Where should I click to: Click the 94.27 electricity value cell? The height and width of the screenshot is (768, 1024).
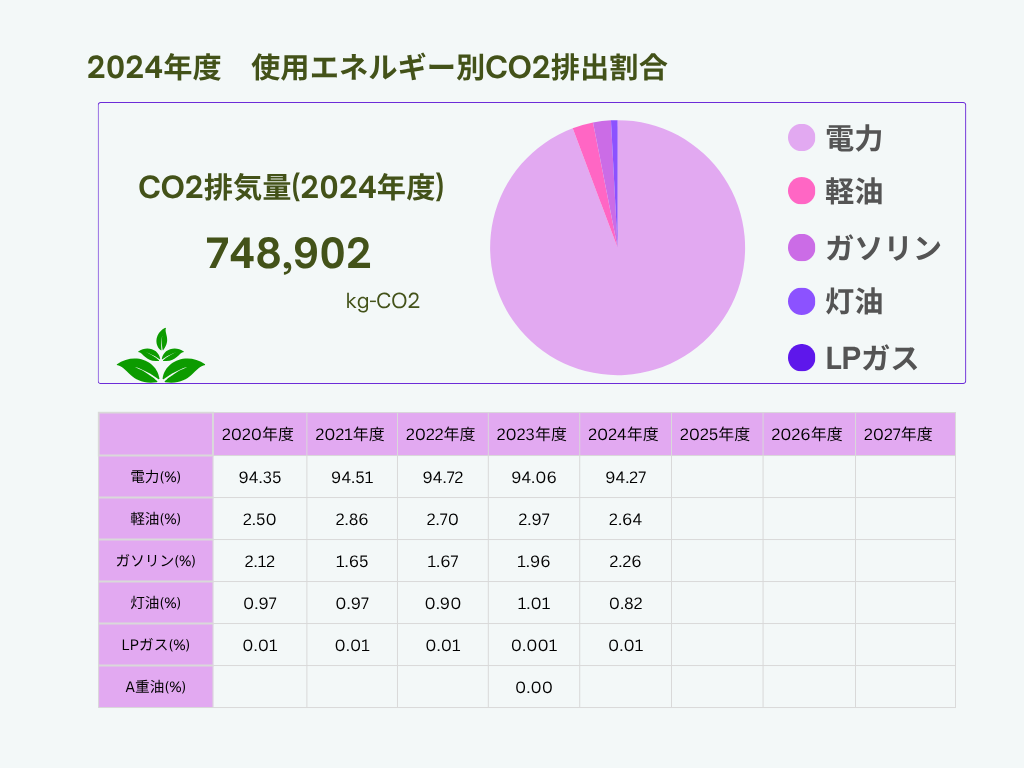click(x=624, y=477)
